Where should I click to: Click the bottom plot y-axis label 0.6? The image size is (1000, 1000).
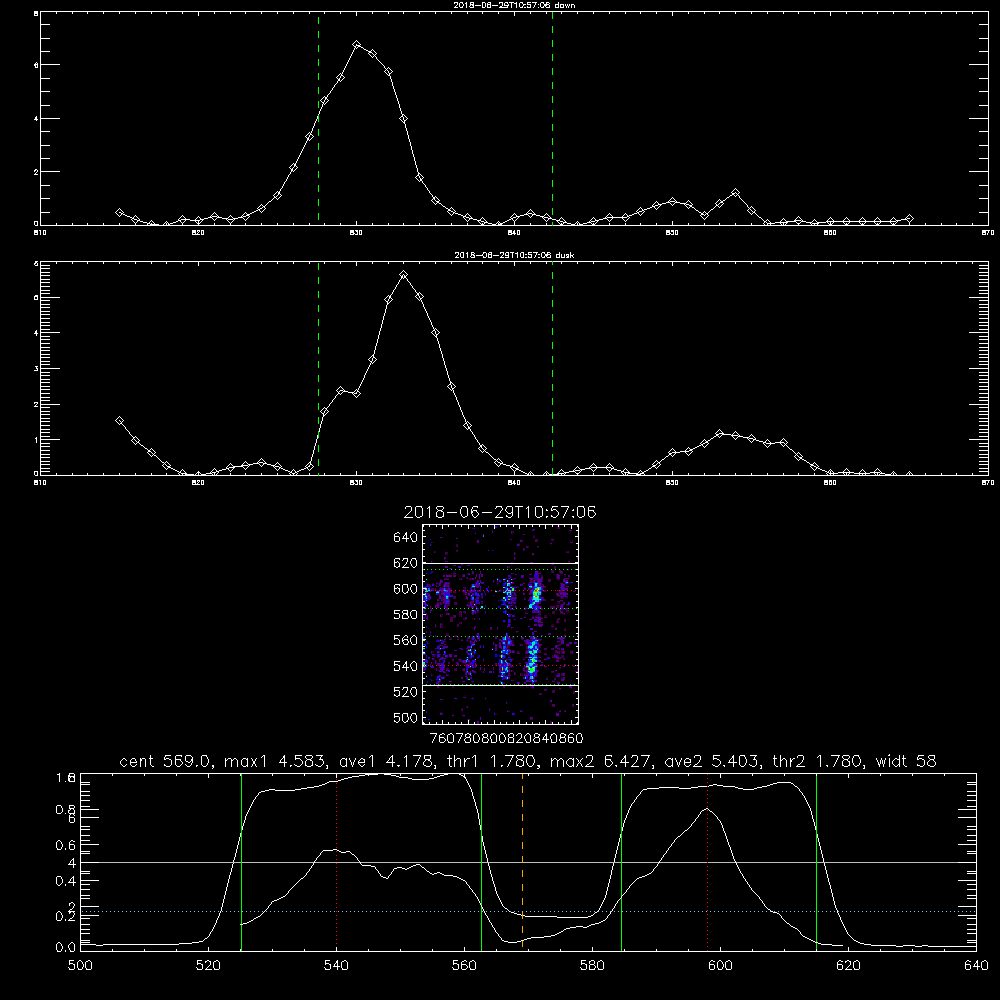click(x=65, y=845)
